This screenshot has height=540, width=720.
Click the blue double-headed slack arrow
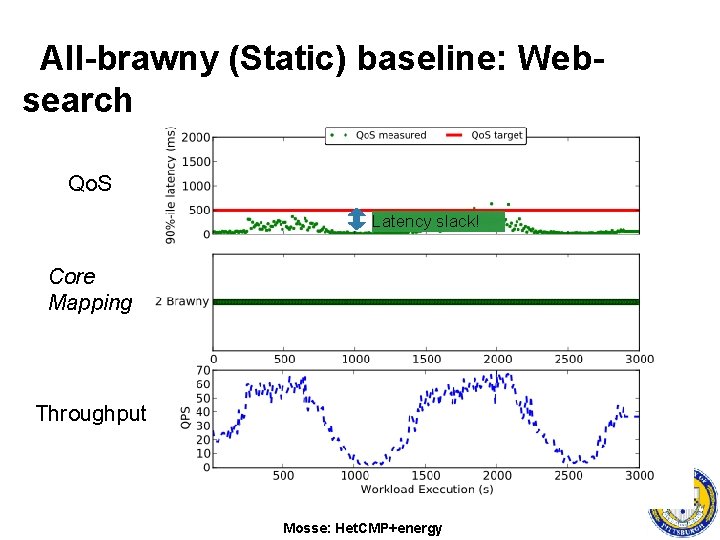pos(357,219)
